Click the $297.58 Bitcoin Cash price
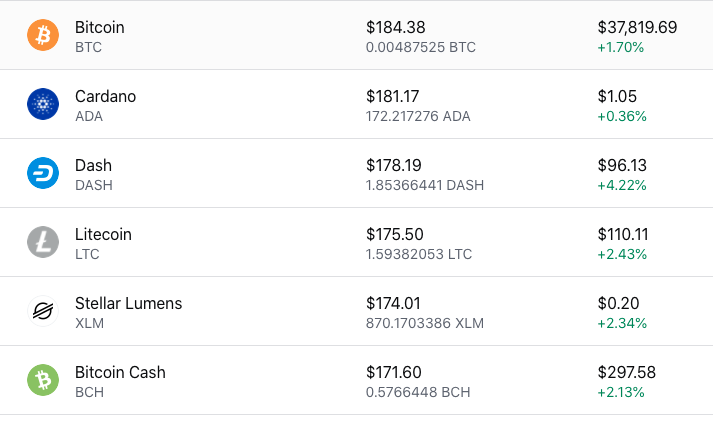 (627, 372)
